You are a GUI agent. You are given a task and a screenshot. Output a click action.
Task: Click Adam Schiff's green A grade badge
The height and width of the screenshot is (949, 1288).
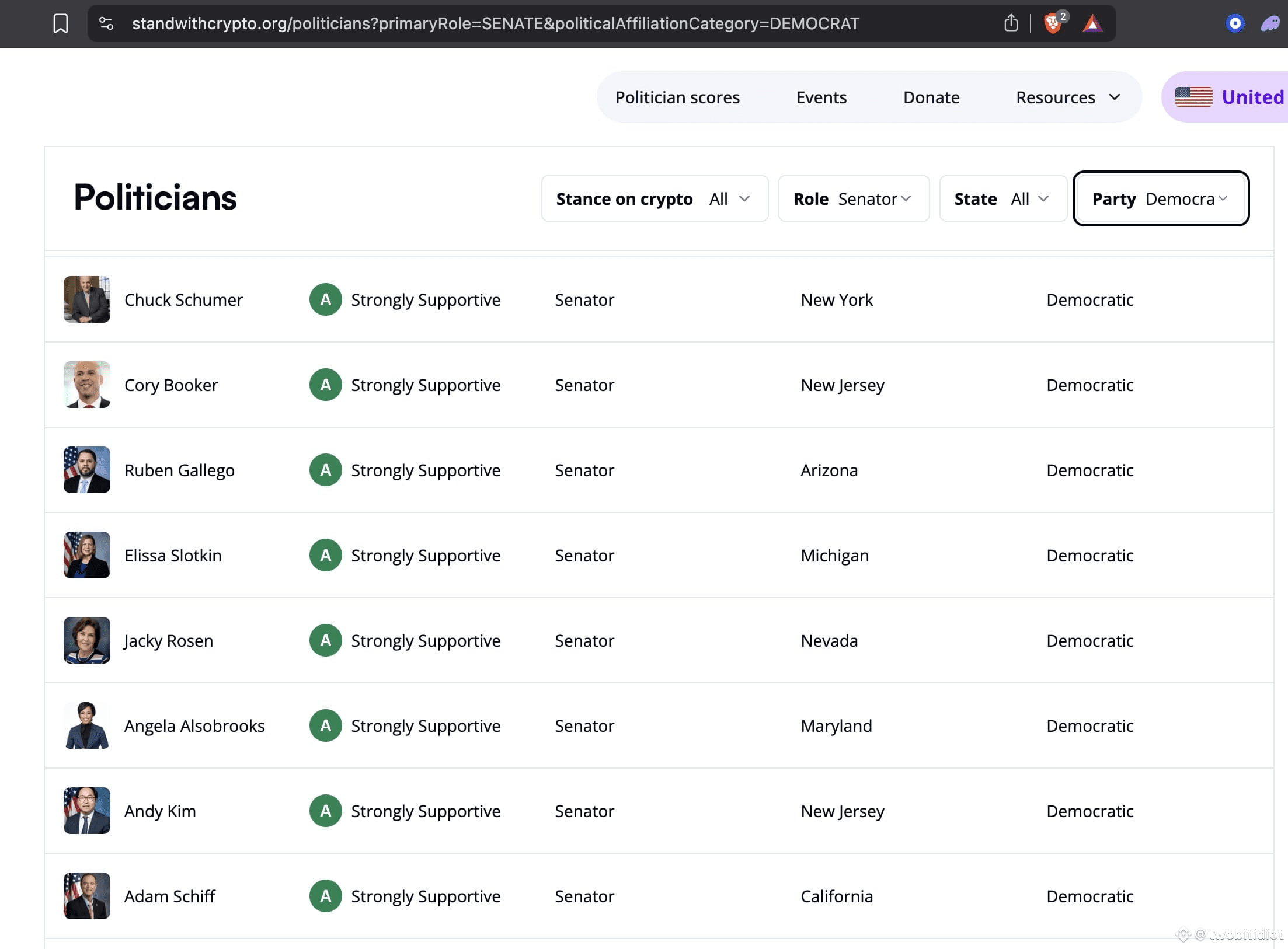326,896
